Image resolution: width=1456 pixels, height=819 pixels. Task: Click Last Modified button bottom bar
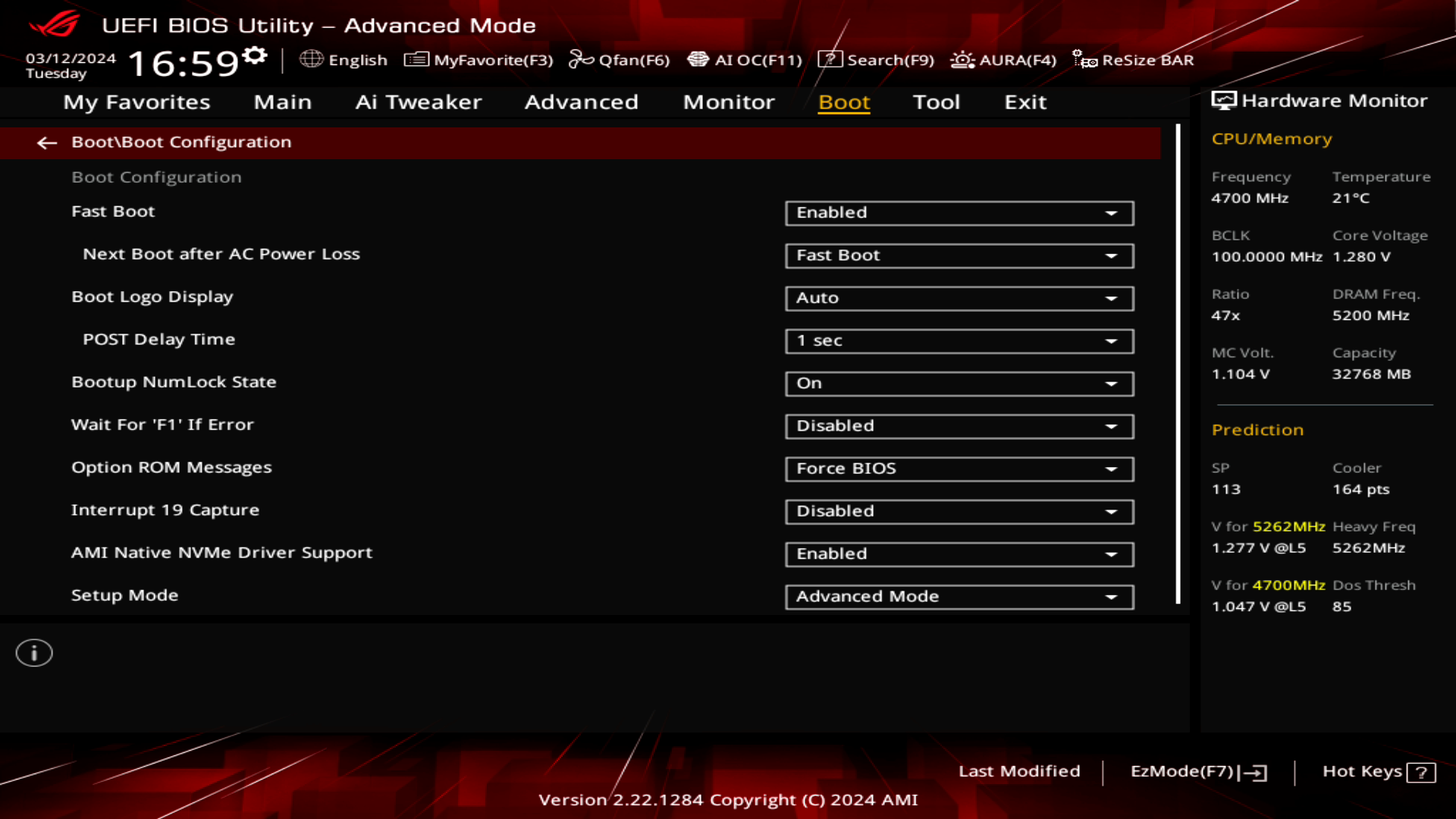(1019, 771)
